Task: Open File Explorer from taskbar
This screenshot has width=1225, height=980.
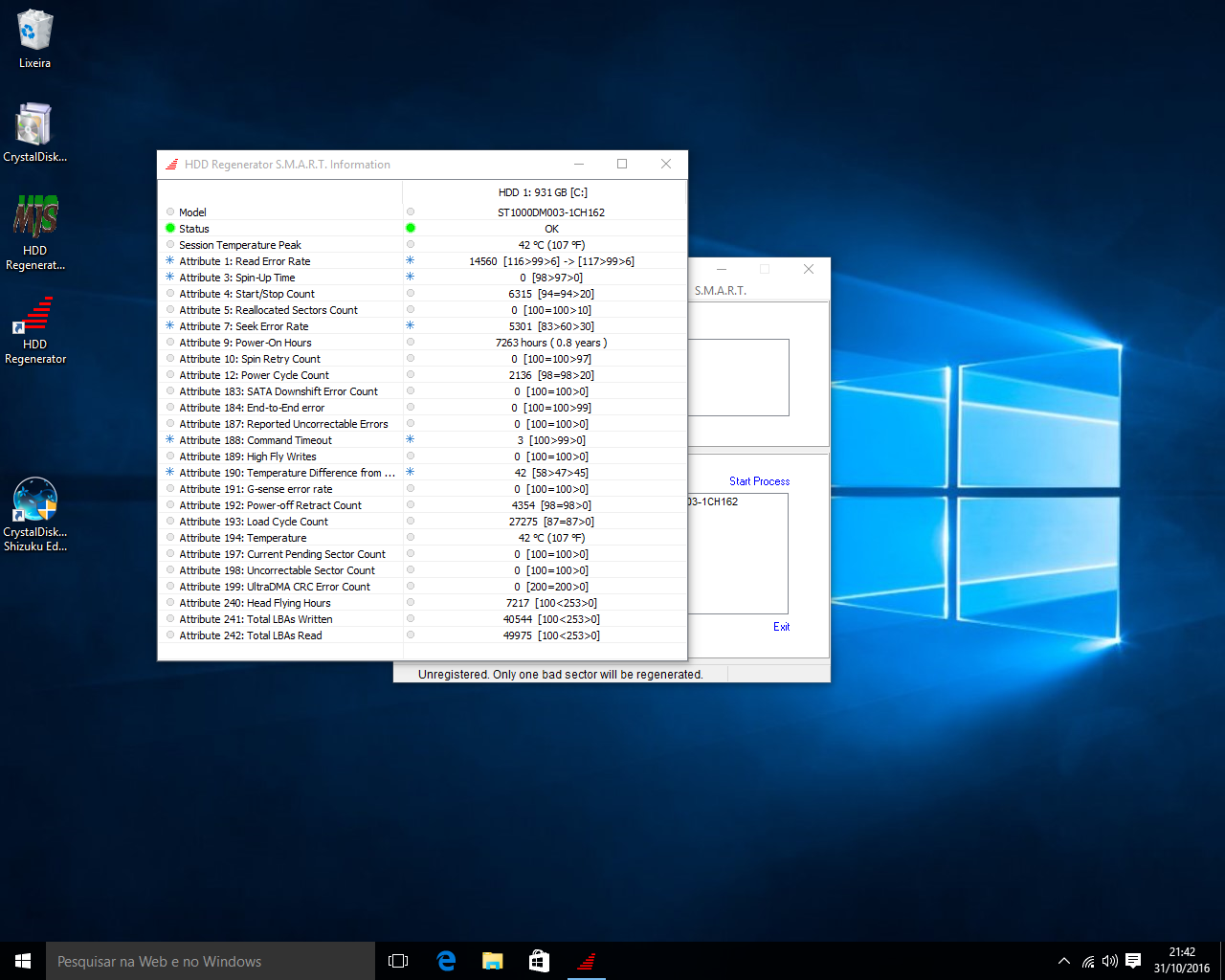Action: coord(493,961)
